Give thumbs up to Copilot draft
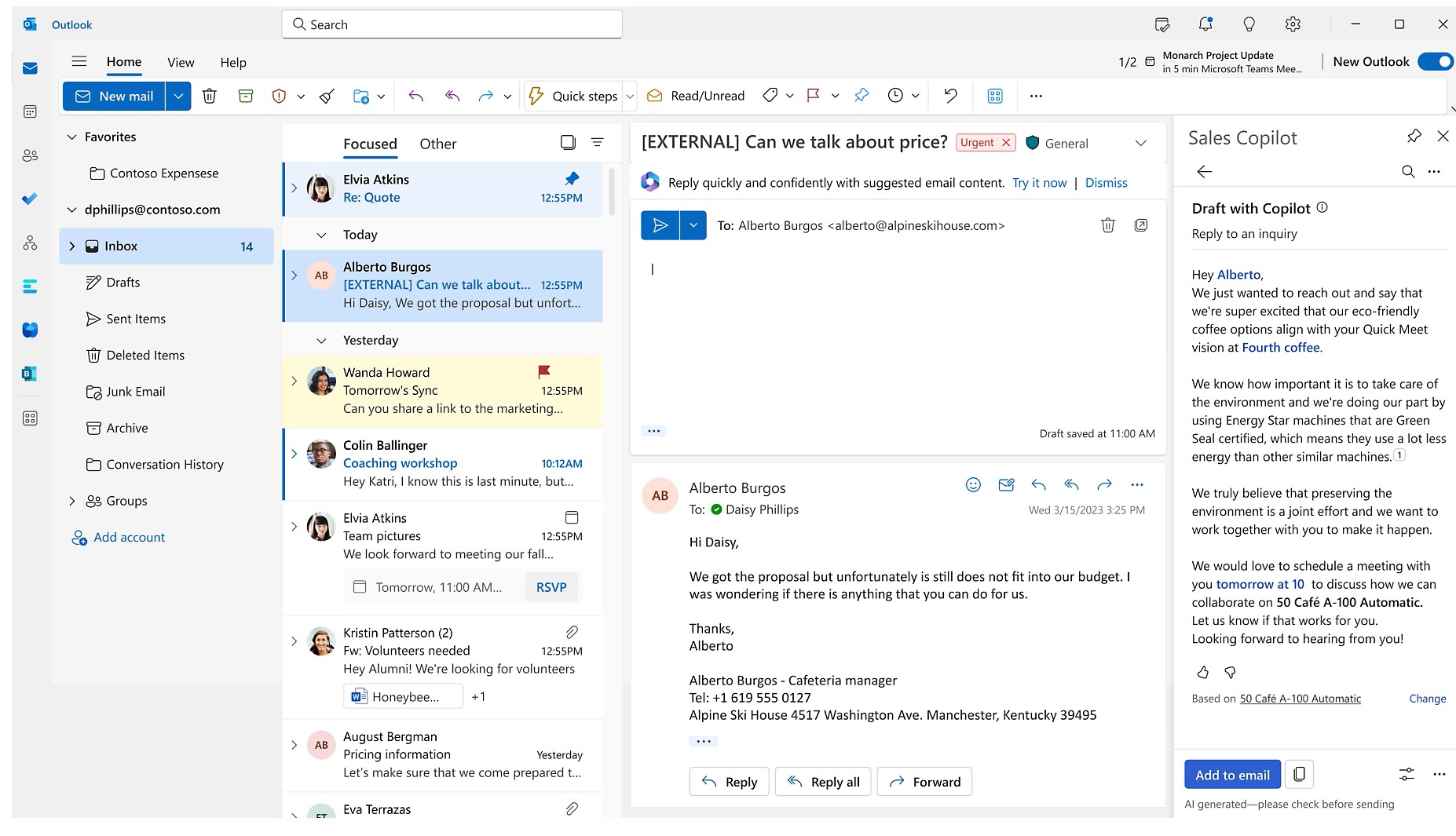Image resolution: width=1456 pixels, height=836 pixels. point(1202,672)
